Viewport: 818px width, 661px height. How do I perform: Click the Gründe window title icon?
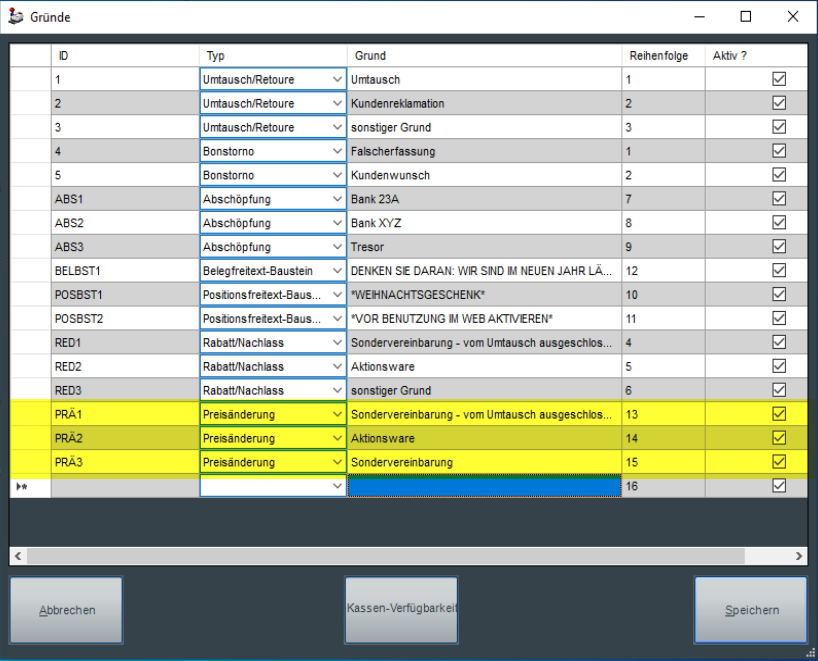(15, 17)
